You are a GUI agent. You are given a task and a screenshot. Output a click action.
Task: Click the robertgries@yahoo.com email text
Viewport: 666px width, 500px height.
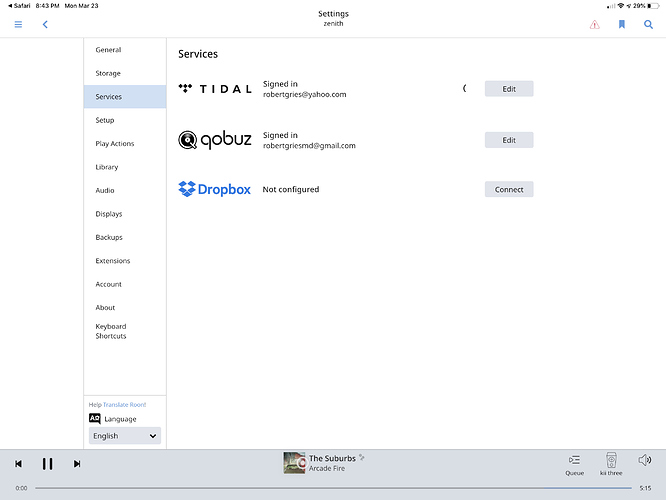(305, 94)
